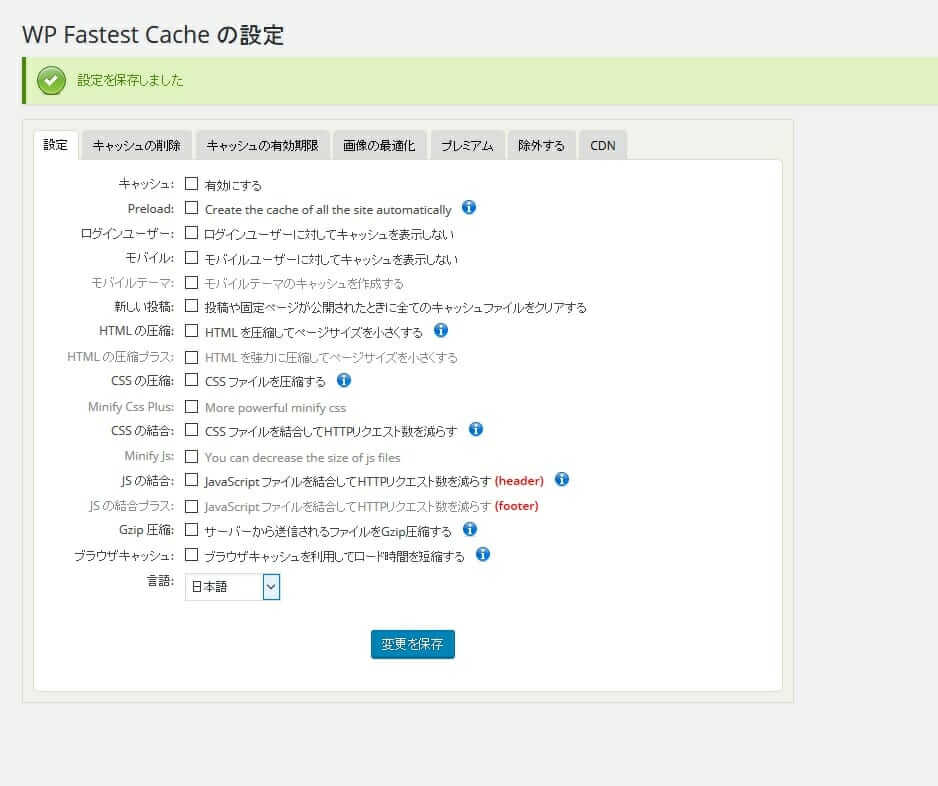938x786 pixels.
Task: Enable the Gzip 圧縮 checkbox
Action: point(191,529)
